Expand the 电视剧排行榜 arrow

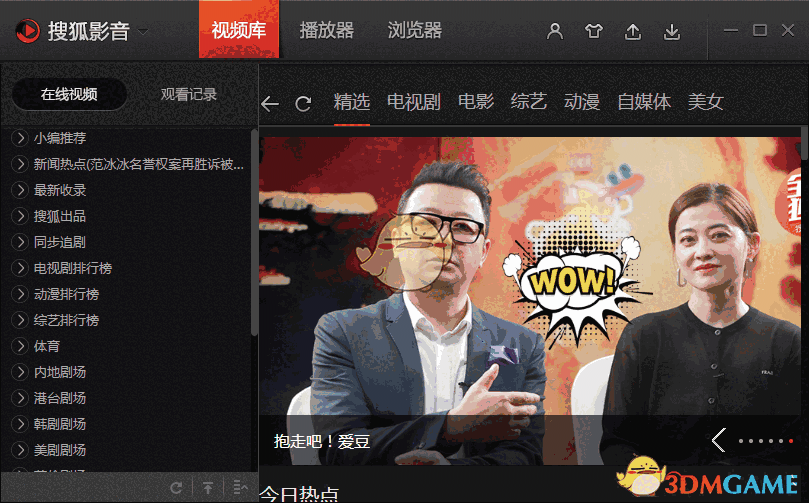(x=20, y=268)
